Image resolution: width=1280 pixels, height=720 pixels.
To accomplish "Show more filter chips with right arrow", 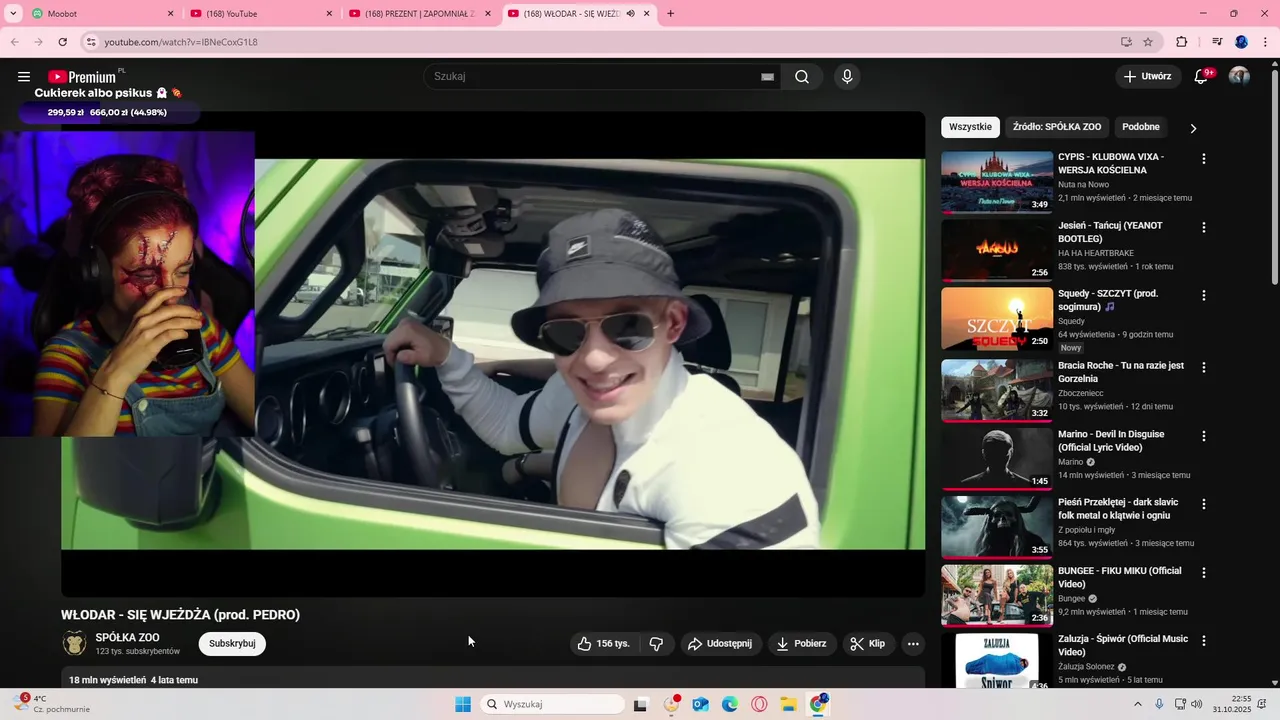I will [1193, 128].
